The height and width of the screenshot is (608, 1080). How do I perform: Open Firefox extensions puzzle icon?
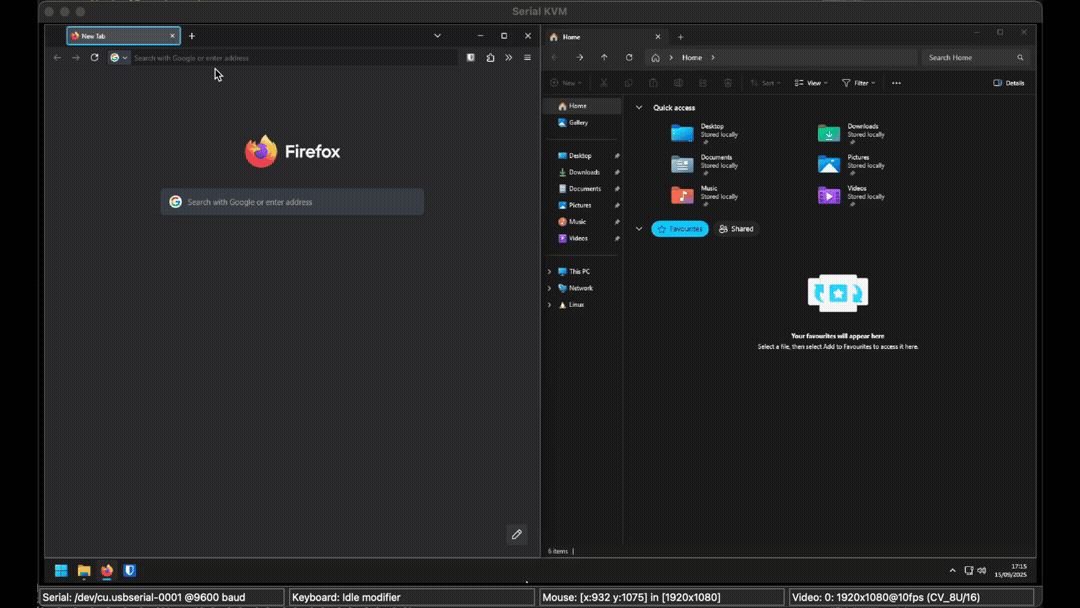490,58
